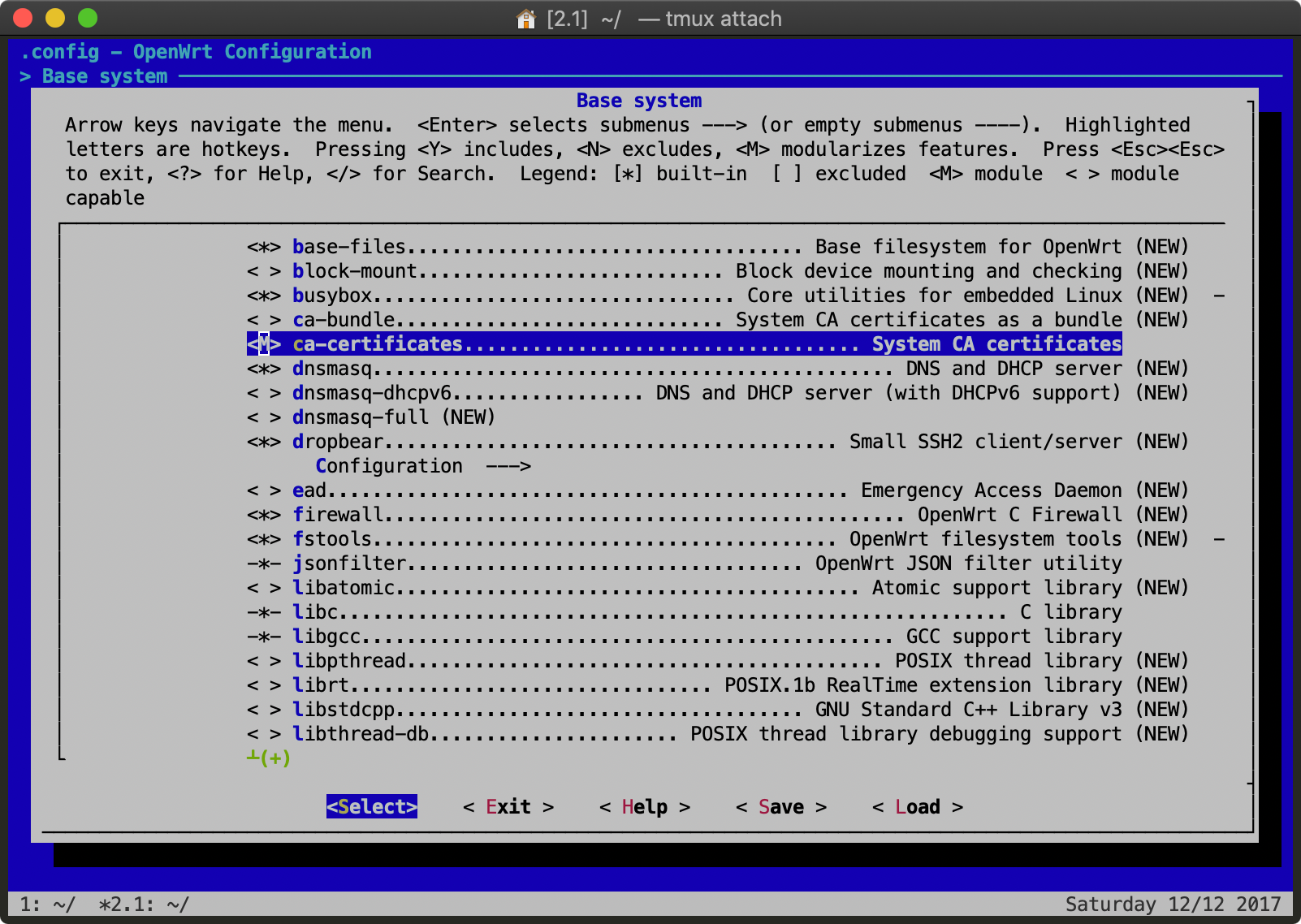This screenshot has height=924, width=1301.
Task: Toggle the libstdcpp selection box
Action: tap(264, 710)
